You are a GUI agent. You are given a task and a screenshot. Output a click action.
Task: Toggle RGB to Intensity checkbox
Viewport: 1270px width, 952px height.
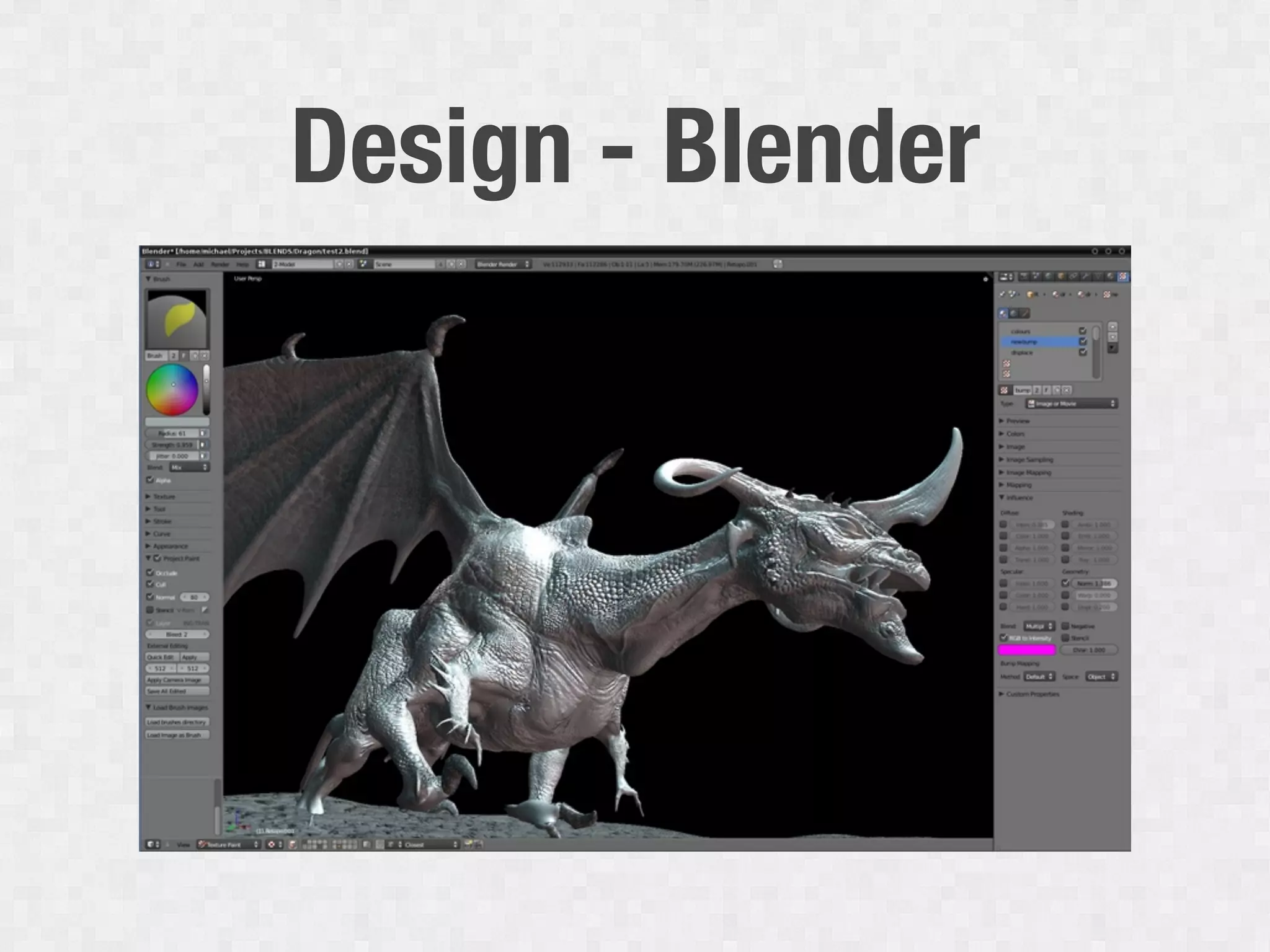[x=1004, y=638]
